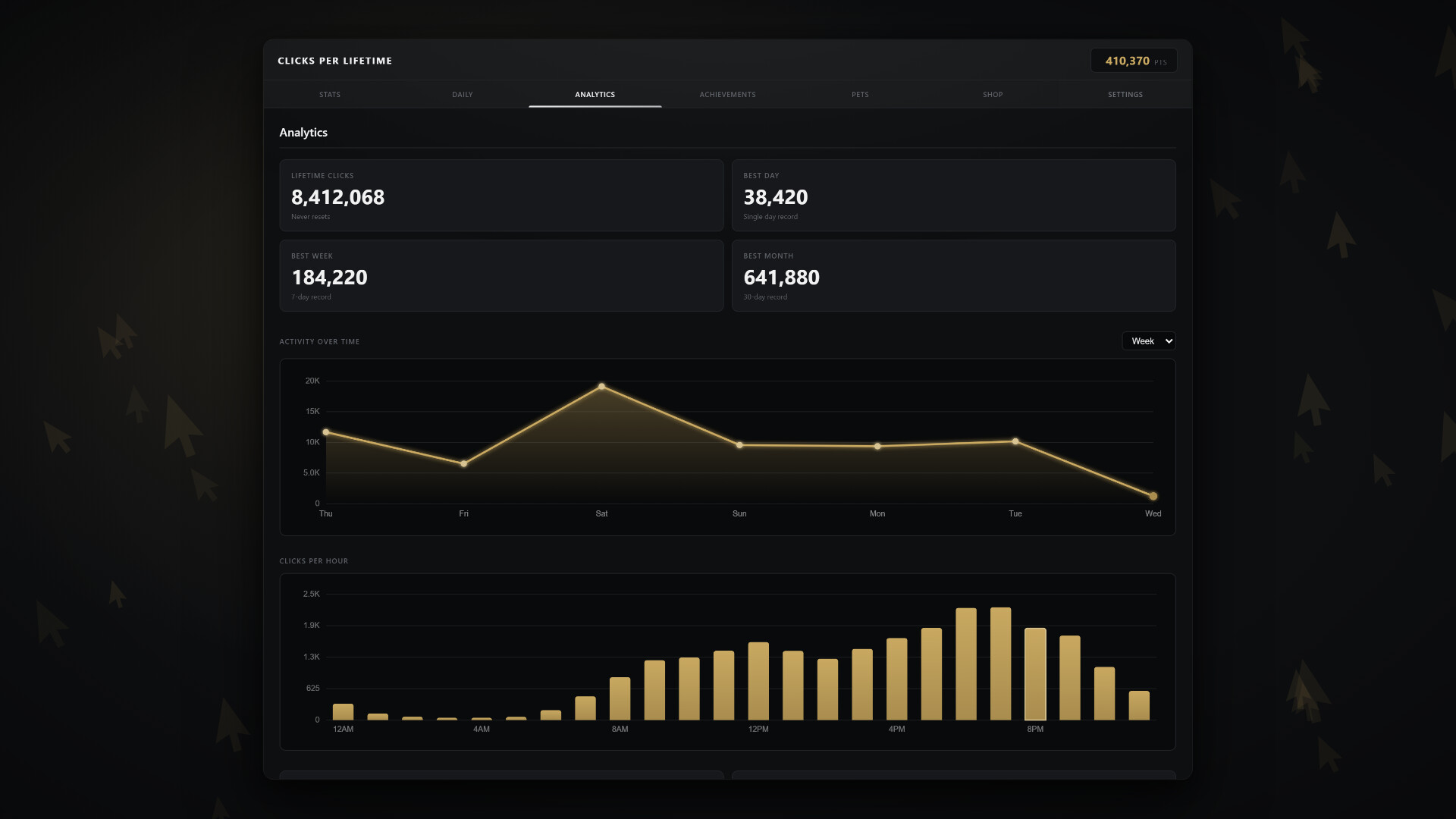Click the Best Month 641,880 card

tap(953, 275)
